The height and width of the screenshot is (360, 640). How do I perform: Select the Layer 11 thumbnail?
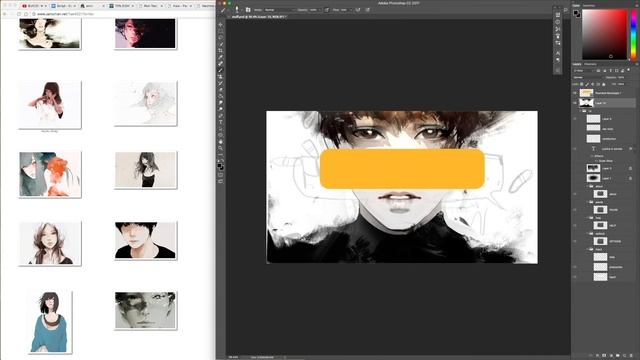coord(587,103)
